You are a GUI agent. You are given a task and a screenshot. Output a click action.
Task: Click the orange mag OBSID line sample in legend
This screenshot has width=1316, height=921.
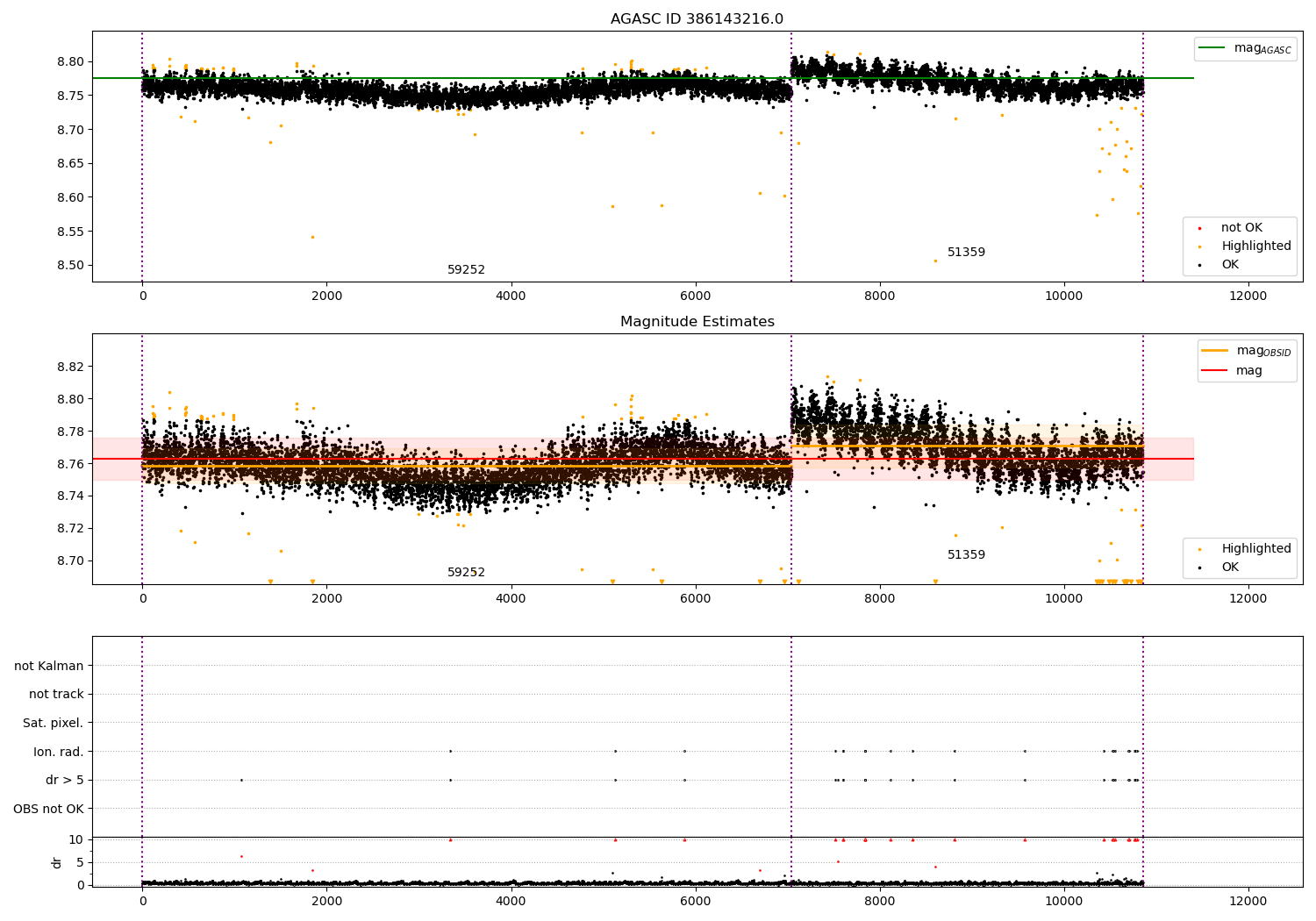tap(1214, 351)
